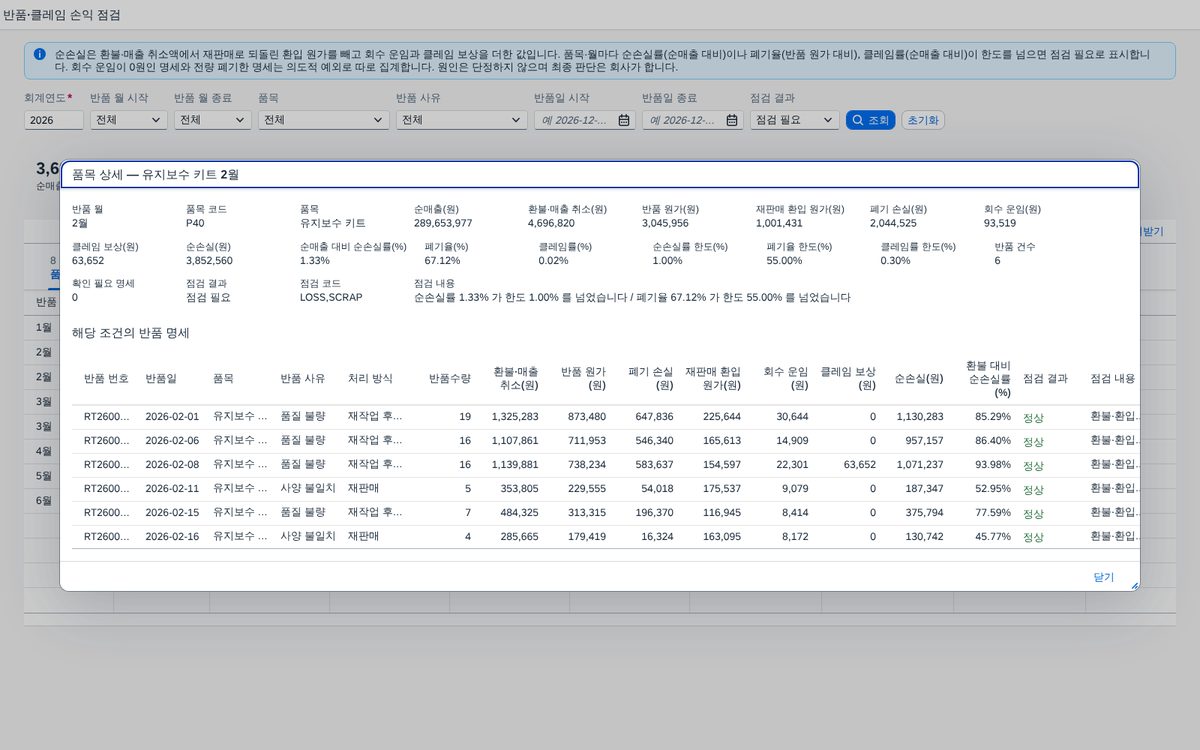Click the info icon in the notice banner
The height and width of the screenshot is (750, 1200).
click(x=39, y=54)
